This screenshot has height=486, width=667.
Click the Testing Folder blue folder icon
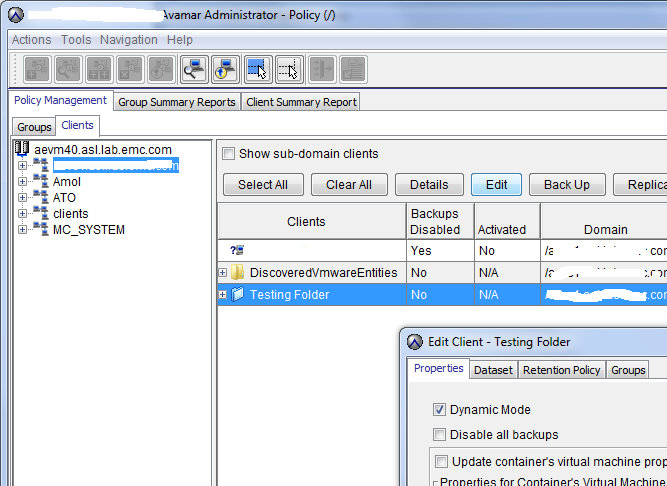pyautogui.click(x=237, y=294)
